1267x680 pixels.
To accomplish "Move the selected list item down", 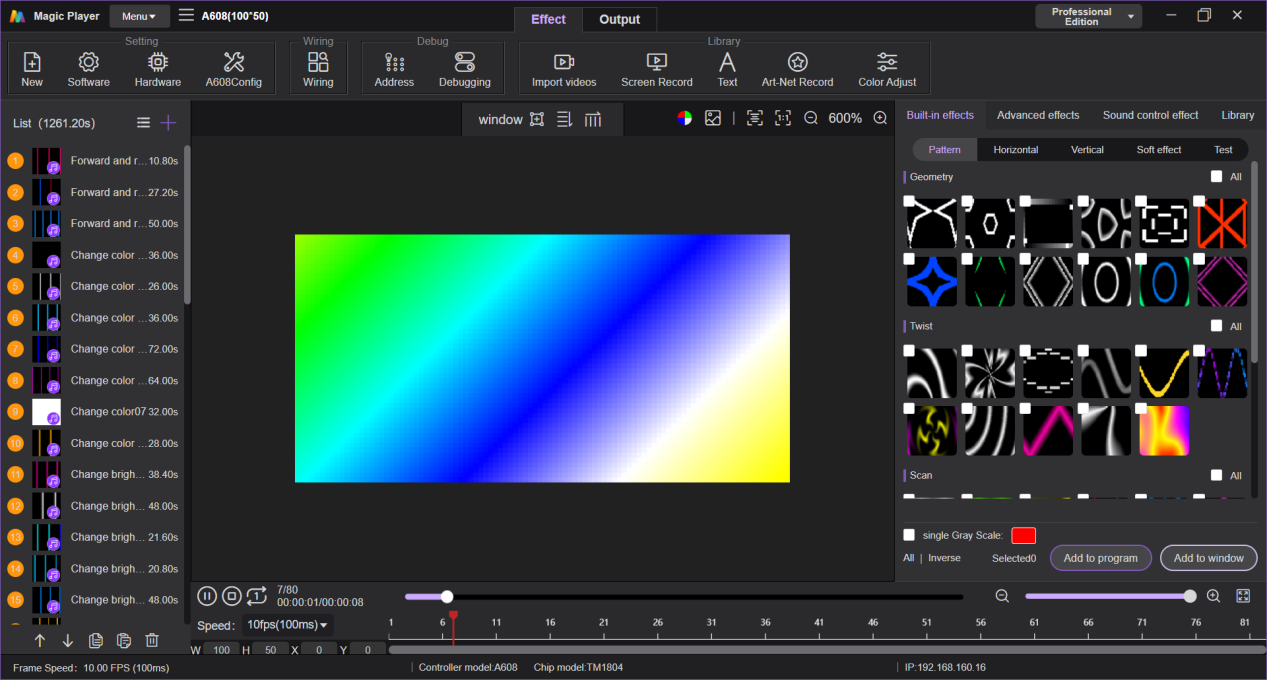I will (68, 640).
